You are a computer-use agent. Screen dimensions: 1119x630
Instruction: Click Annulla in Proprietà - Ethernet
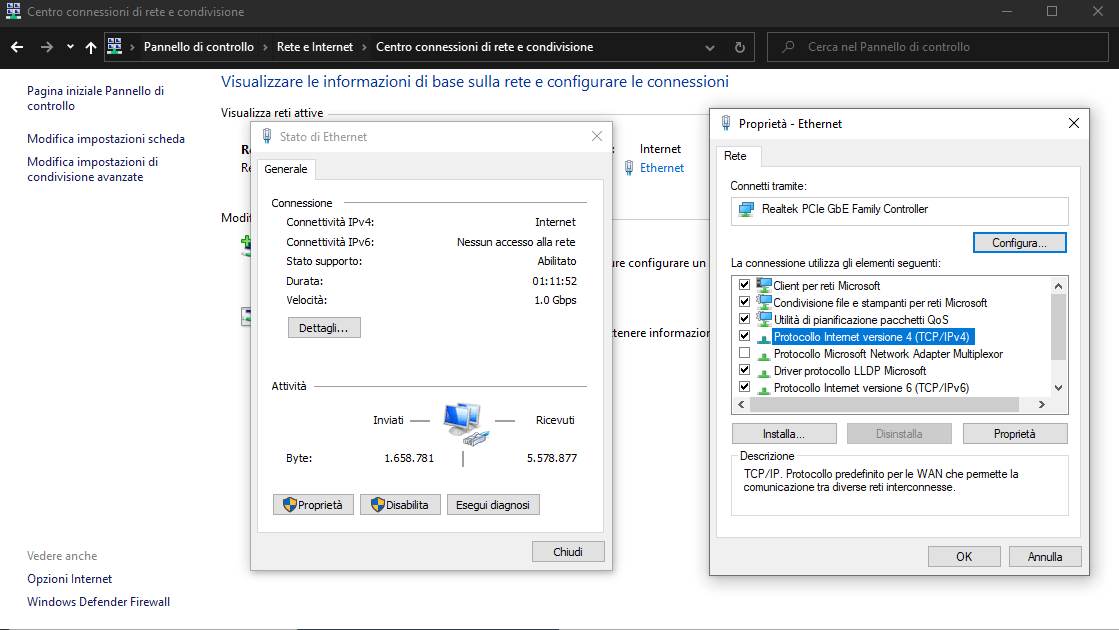pos(1045,557)
